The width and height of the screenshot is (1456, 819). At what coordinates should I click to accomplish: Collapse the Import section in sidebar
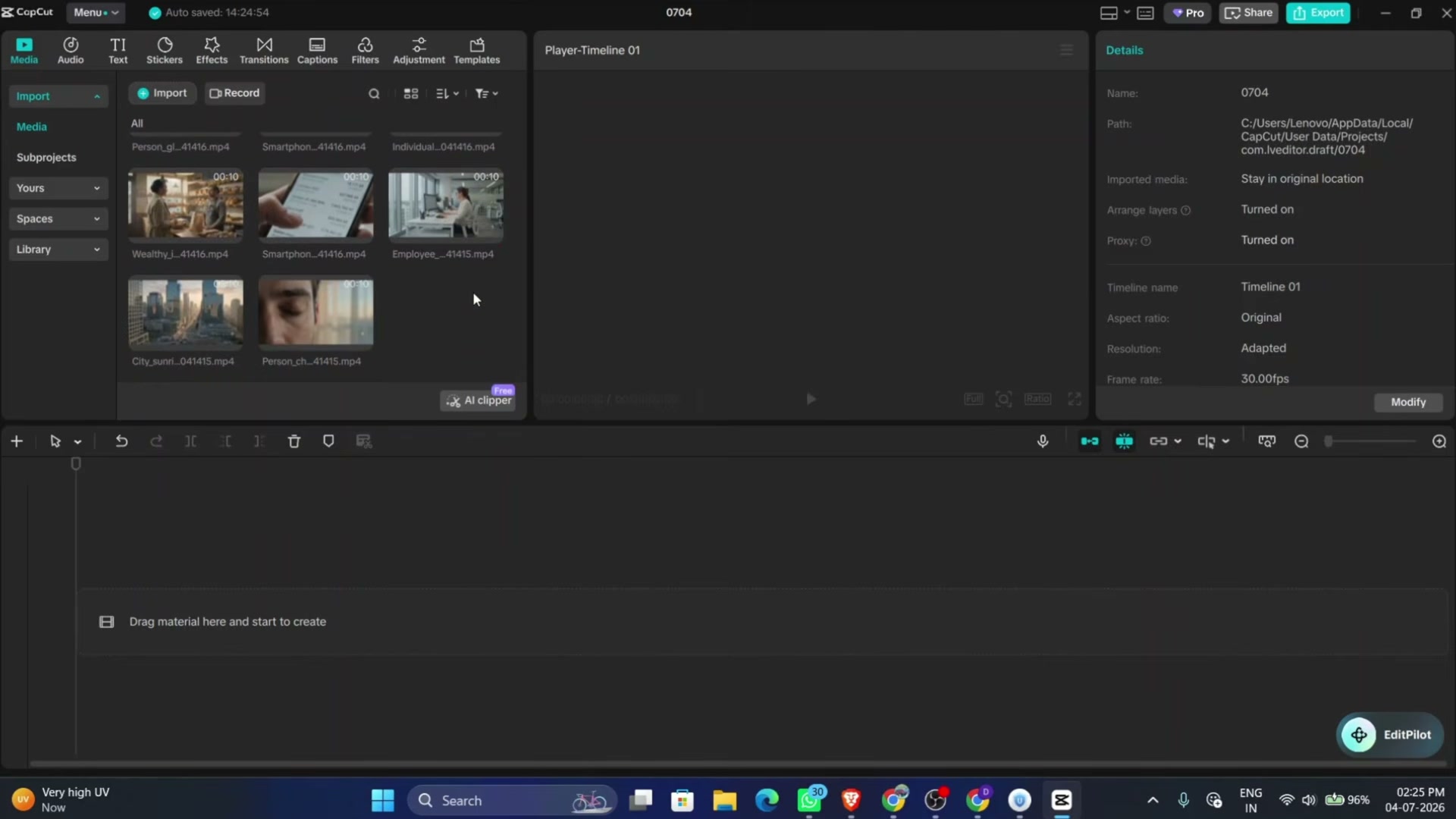pos(58,96)
